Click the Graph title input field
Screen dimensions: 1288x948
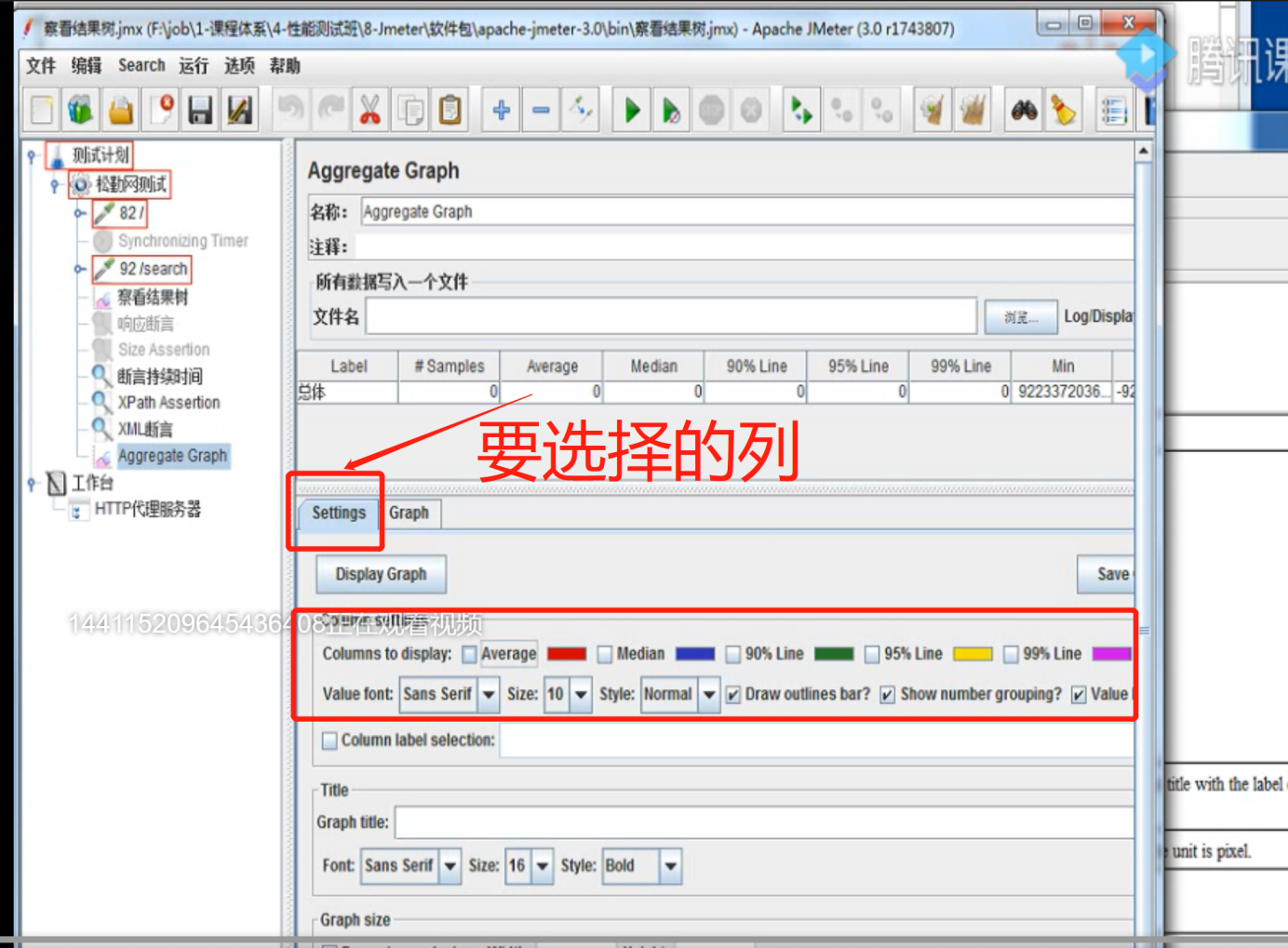point(765,822)
